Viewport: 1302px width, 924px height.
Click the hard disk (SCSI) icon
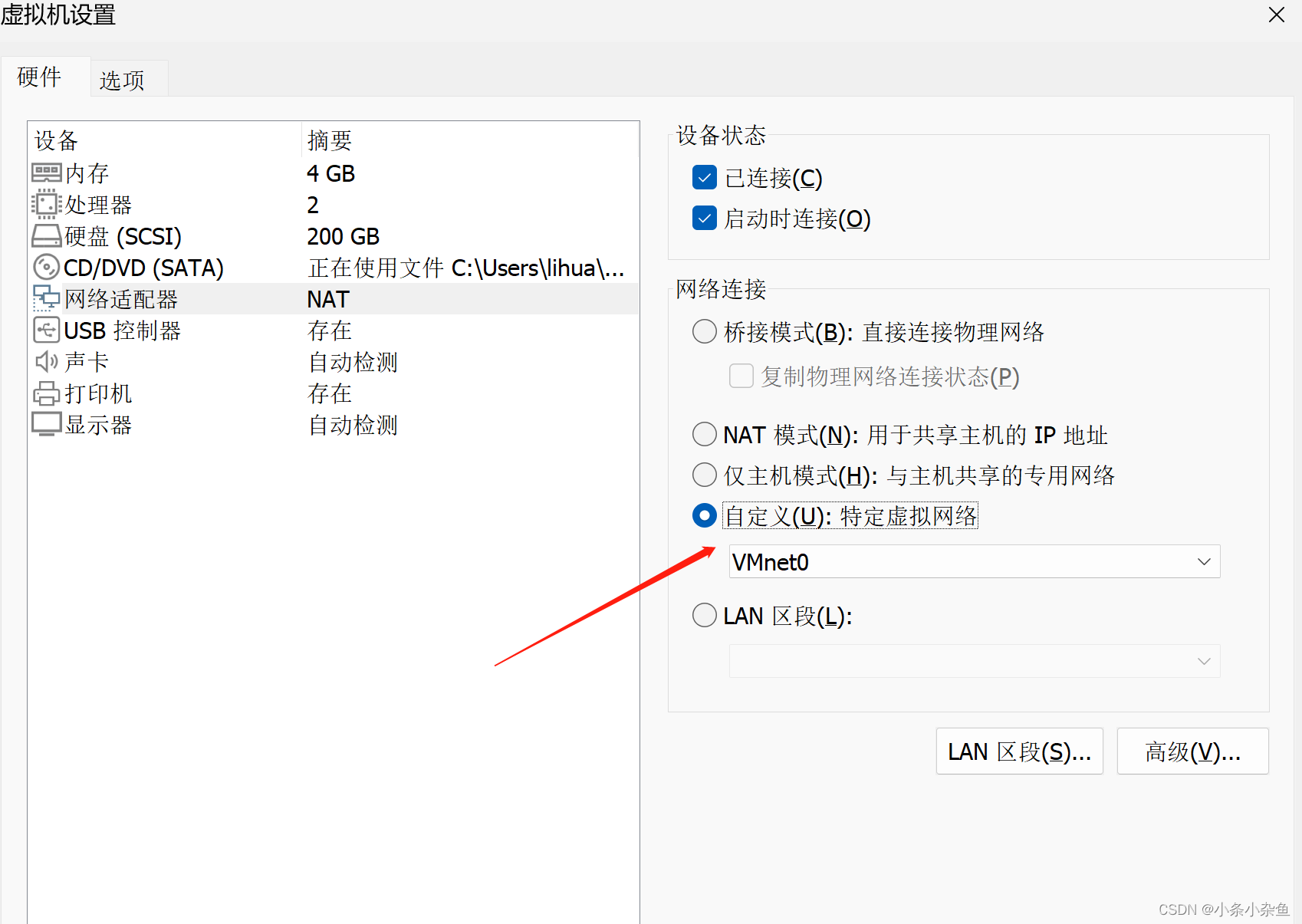(47, 236)
